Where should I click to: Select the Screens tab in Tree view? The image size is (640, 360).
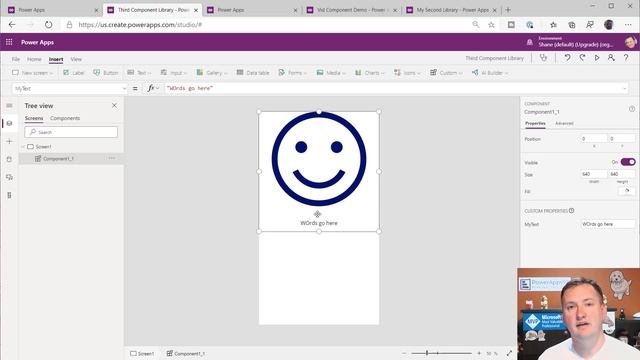pos(34,118)
